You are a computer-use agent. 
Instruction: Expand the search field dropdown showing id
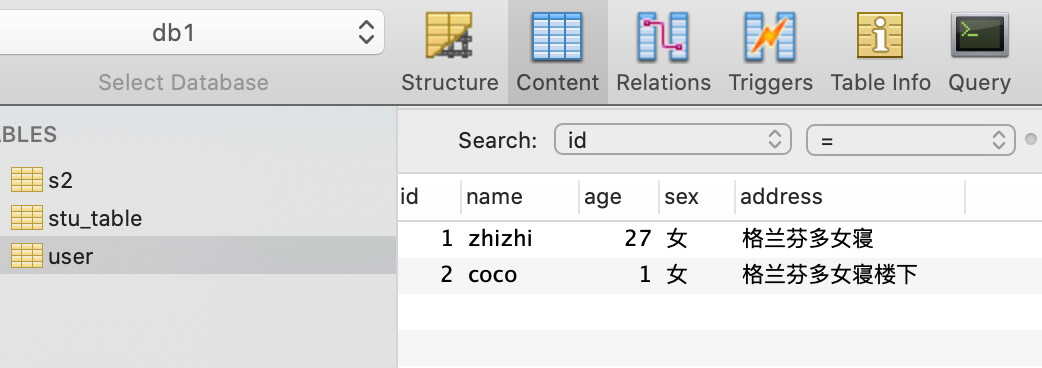[x=673, y=139]
